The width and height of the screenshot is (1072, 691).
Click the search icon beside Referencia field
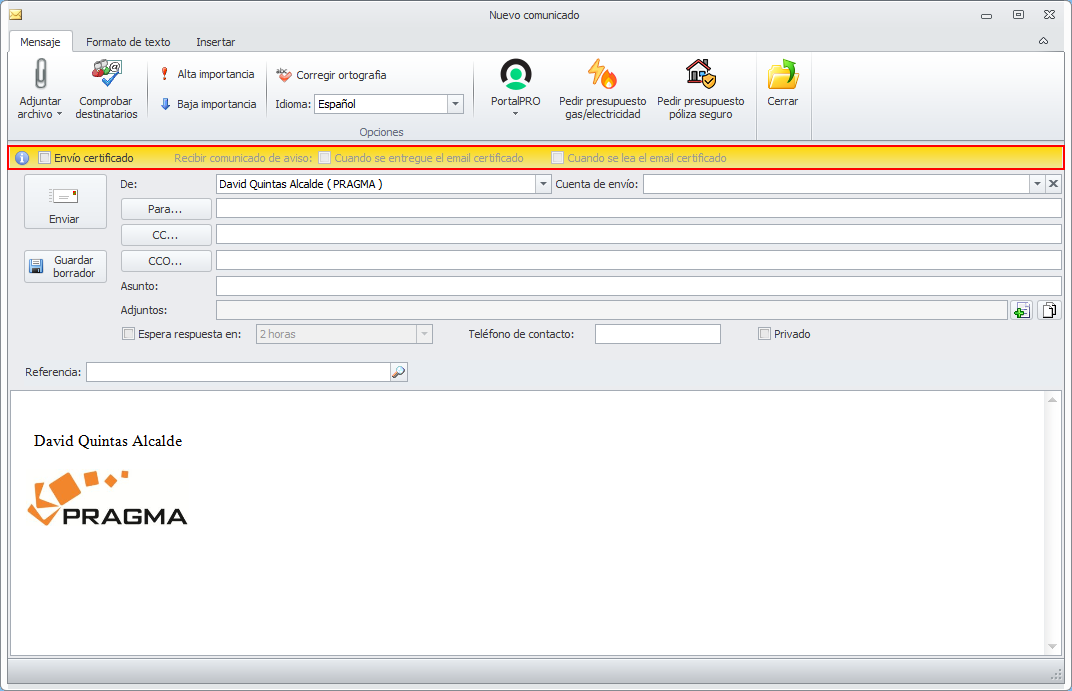(398, 372)
